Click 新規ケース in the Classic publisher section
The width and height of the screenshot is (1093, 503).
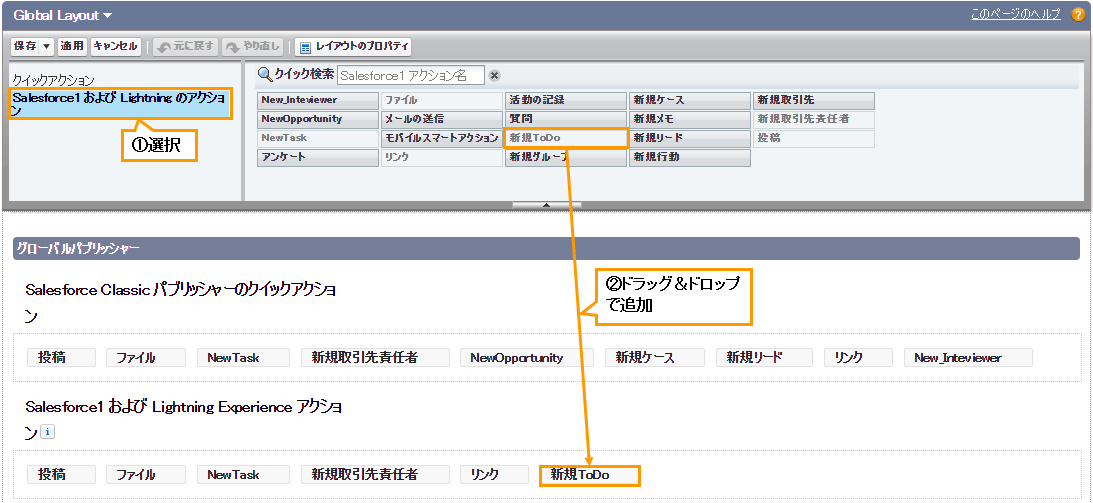coord(655,357)
